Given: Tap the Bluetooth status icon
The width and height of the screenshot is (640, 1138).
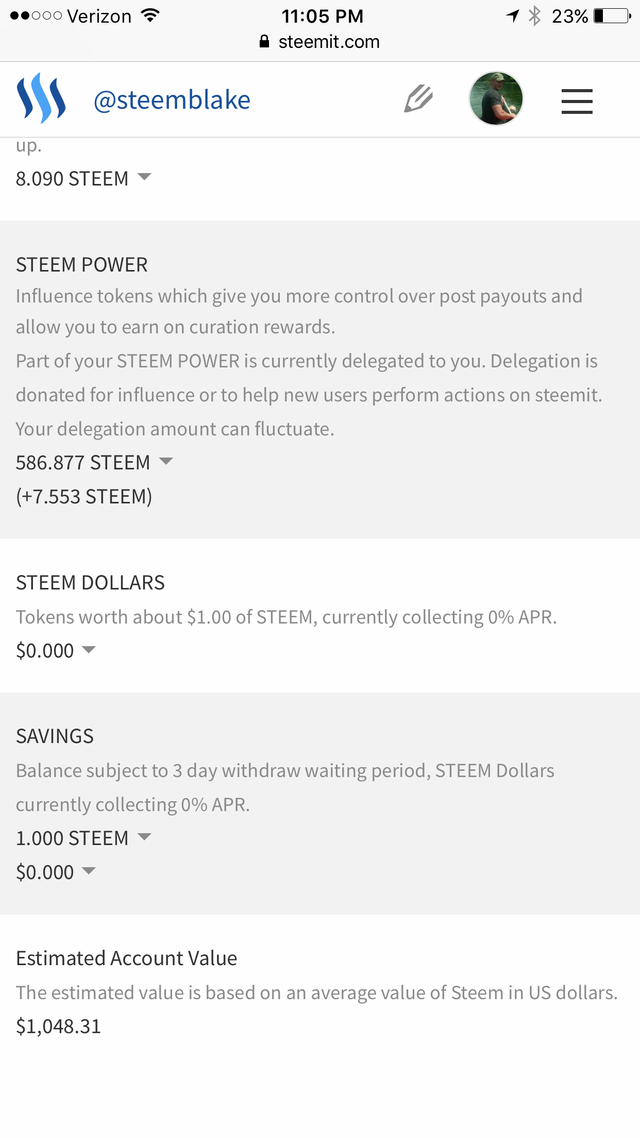Looking at the screenshot, I should [534, 16].
